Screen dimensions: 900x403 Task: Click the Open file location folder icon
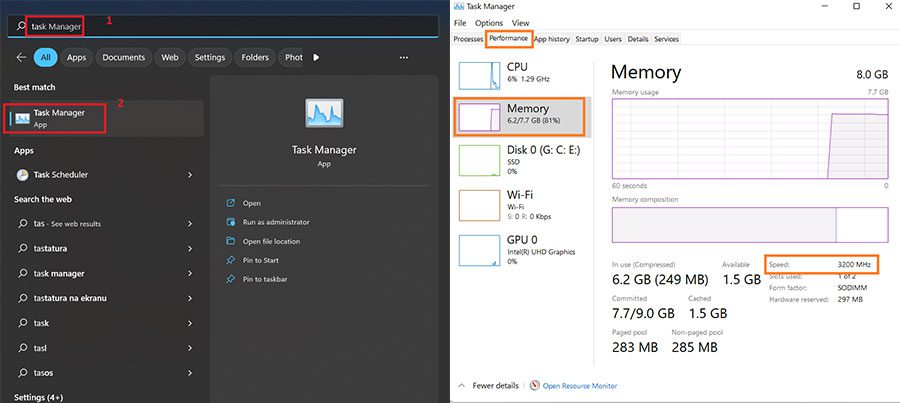click(231, 241)
